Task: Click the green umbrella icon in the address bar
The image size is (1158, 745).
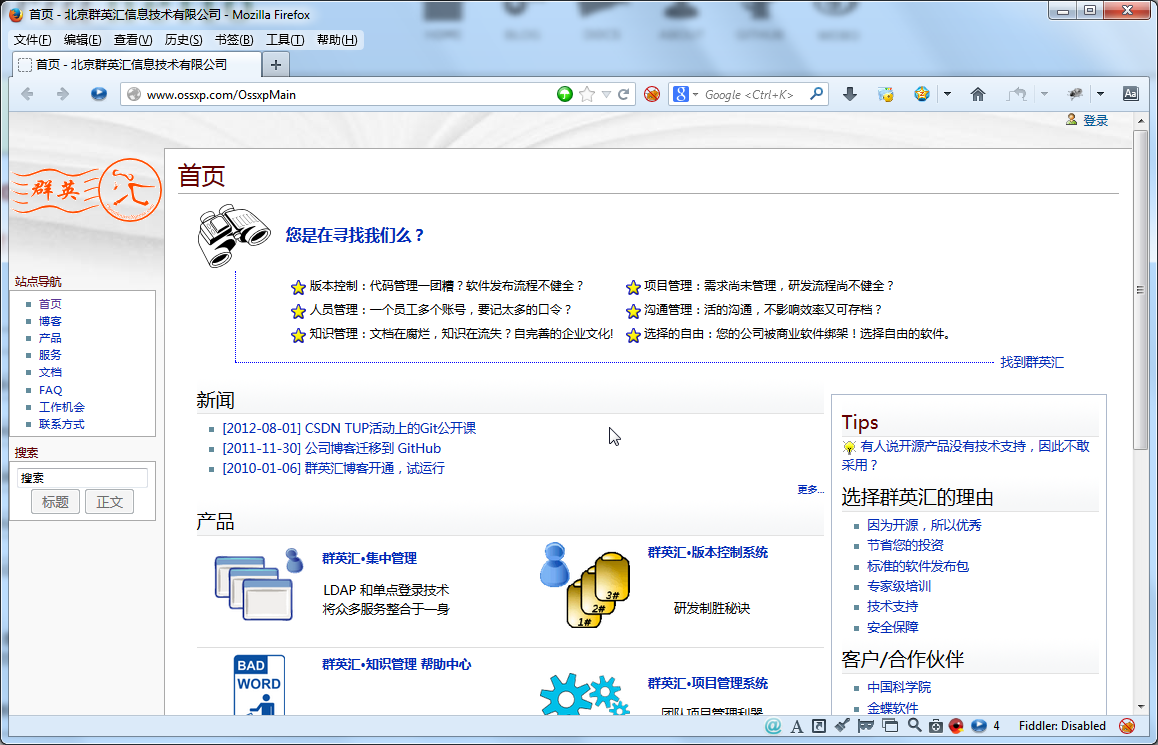Action: [565, 94]
